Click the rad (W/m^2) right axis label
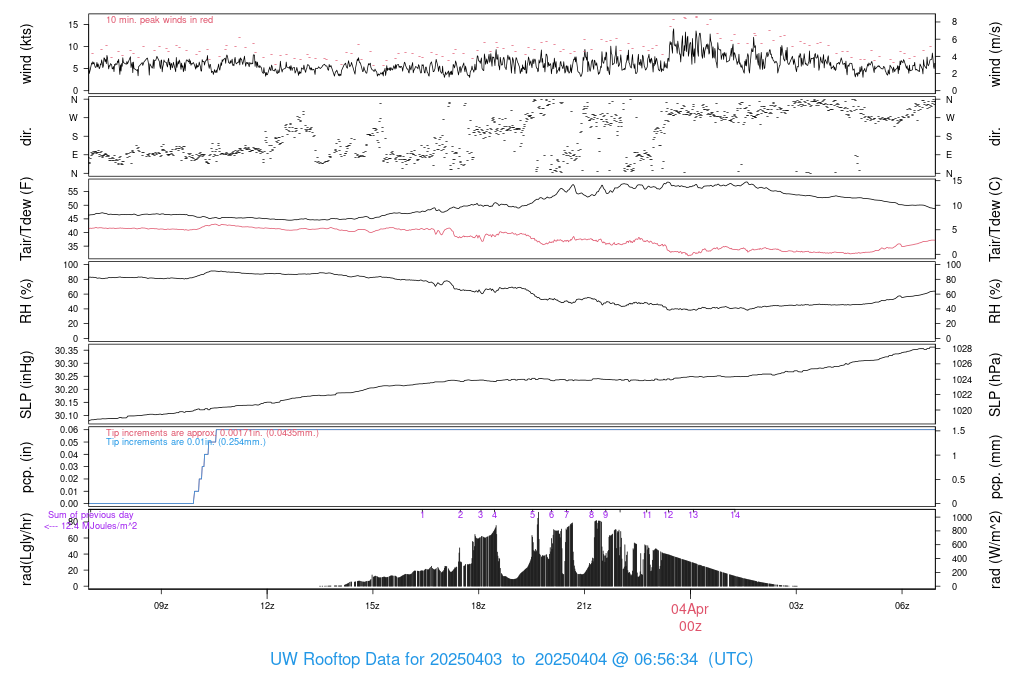1024x700 pixels. (995, 549)
